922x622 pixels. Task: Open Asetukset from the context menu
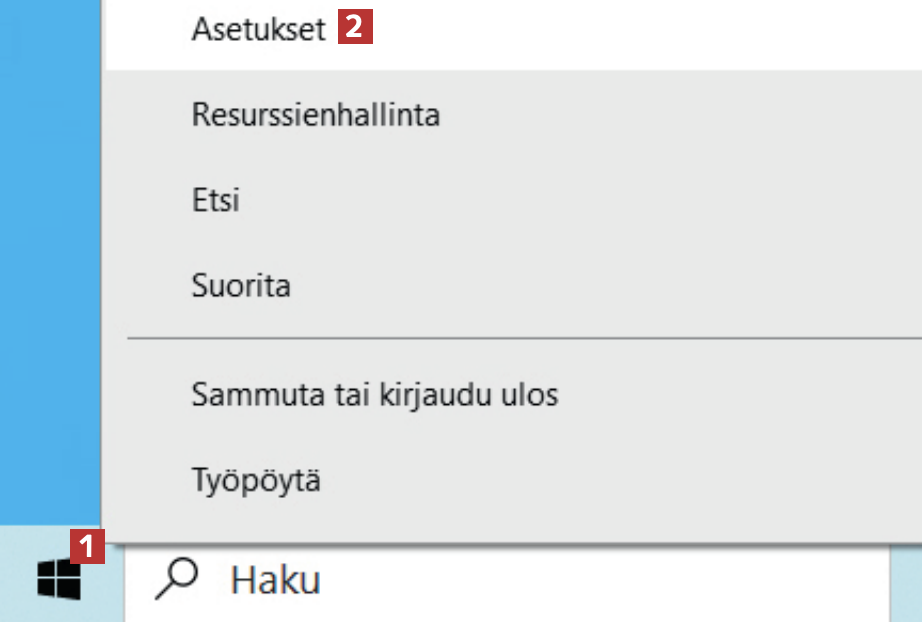coord(258,30)
